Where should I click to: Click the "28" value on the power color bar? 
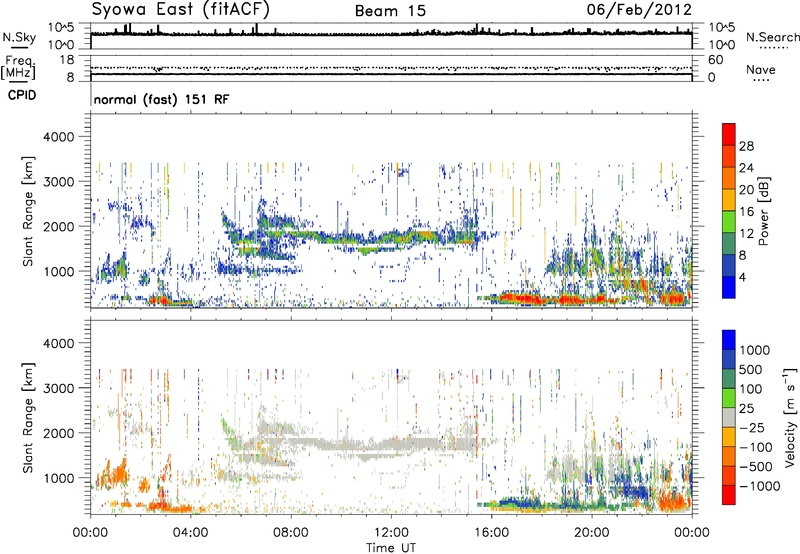[746, 146]
